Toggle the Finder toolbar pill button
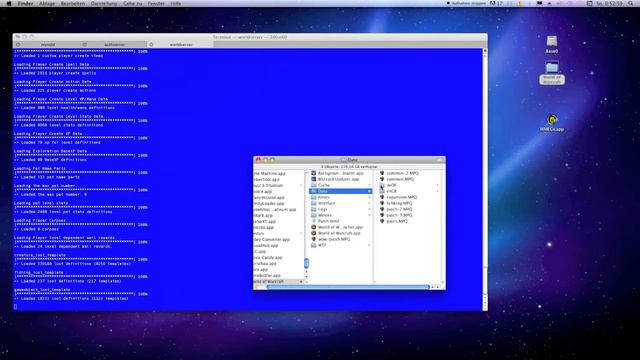This screenshot has height=360, width=640. 440,160
